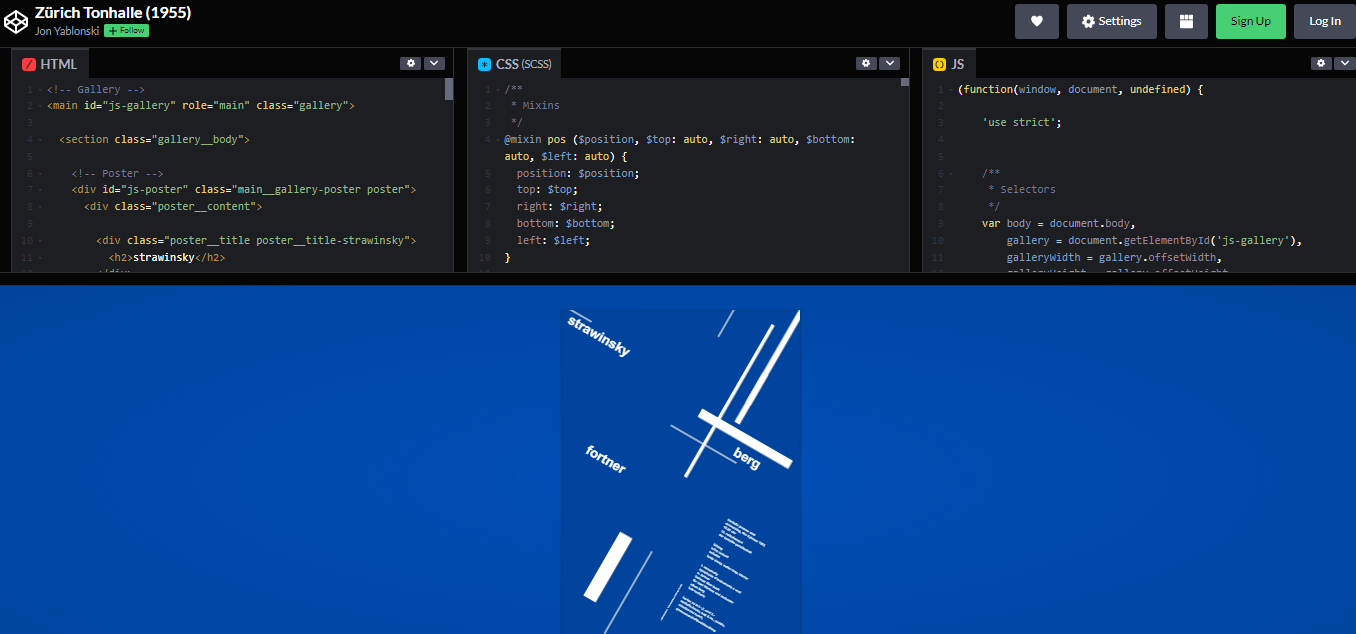Click the HTML slash icon
This screenshot has width=1356, height=634.
coord(28,64)
